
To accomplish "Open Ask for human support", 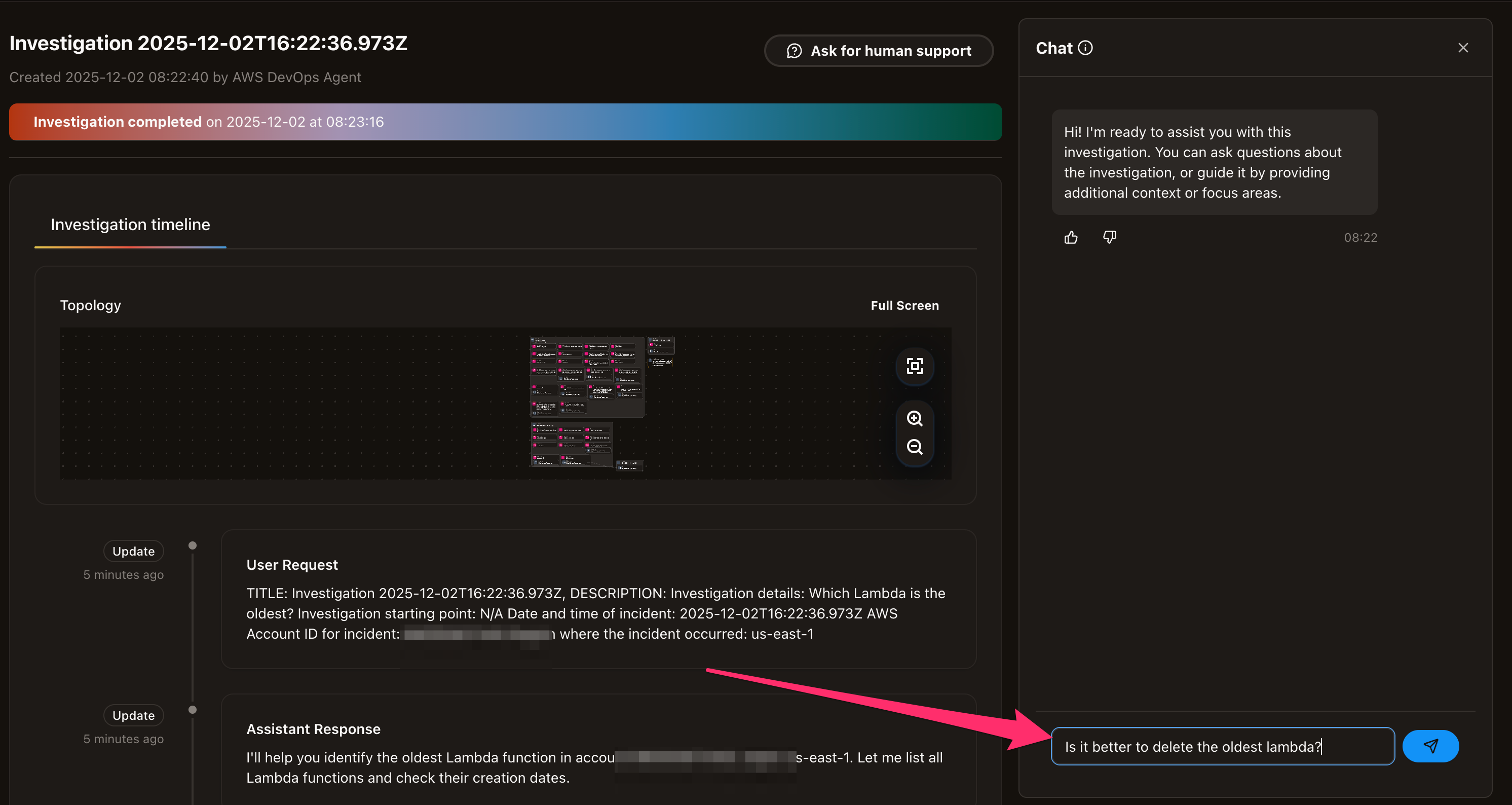I will tap(879, 51).
